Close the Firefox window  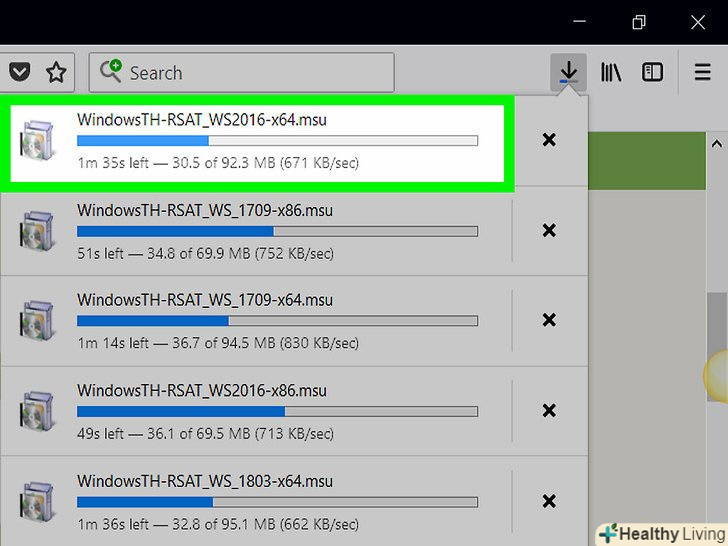coord(698,22)
